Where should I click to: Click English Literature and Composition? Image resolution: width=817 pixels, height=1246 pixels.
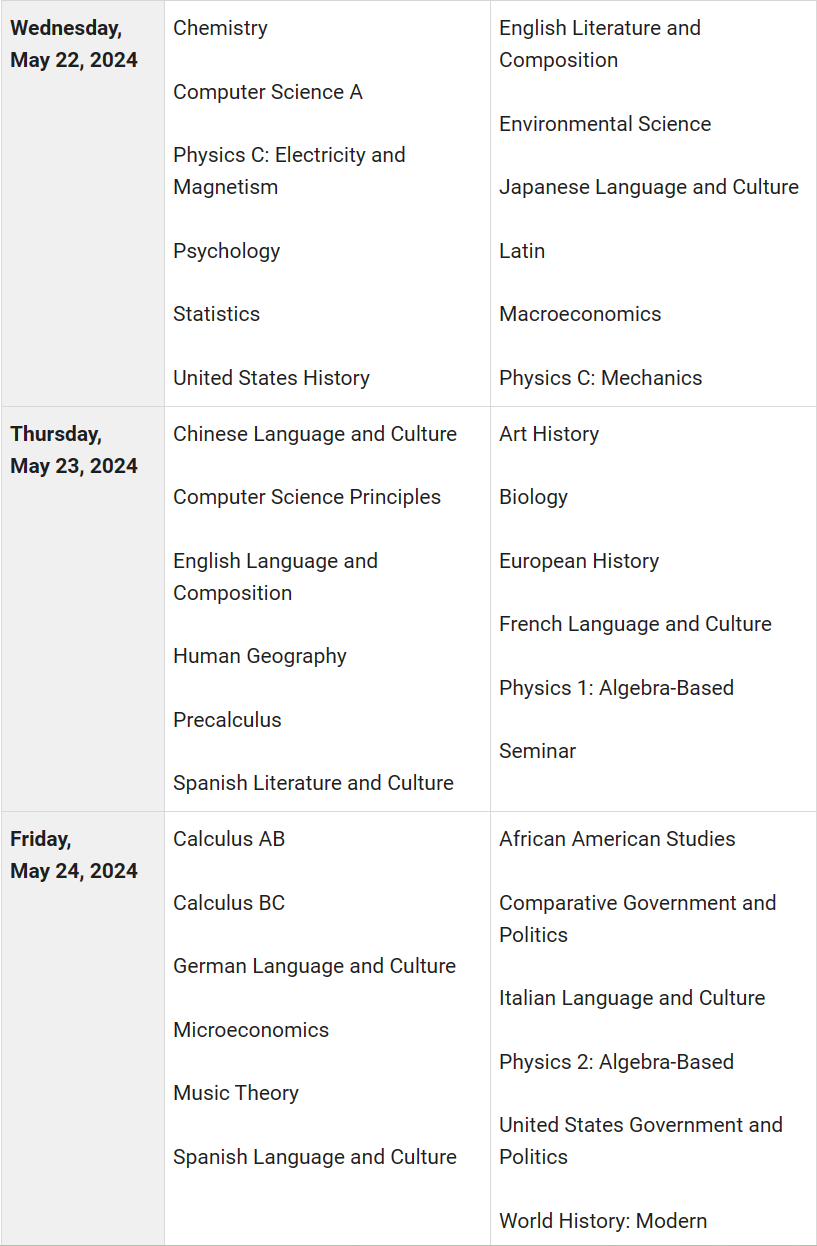click(600, 44)
